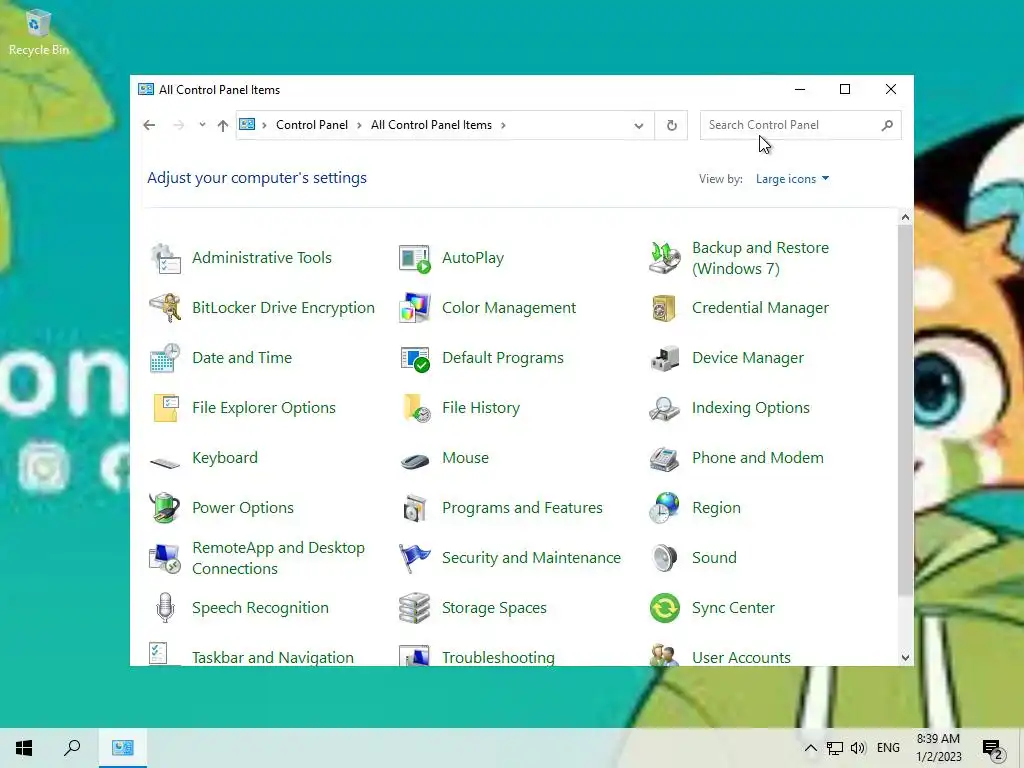Click the Search Control Panel field
This screenshot has width=1024, height=768.
801,125
